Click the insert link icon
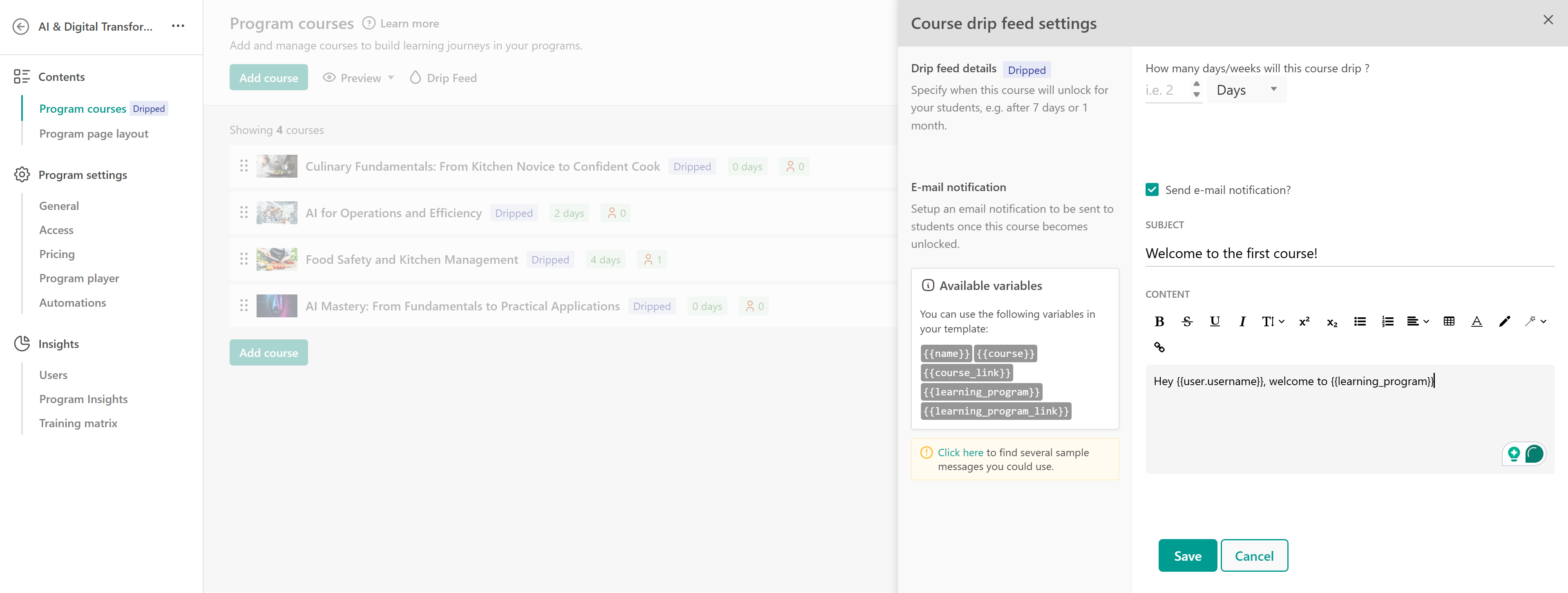The image size is (1568, 593). [1159, 347]
